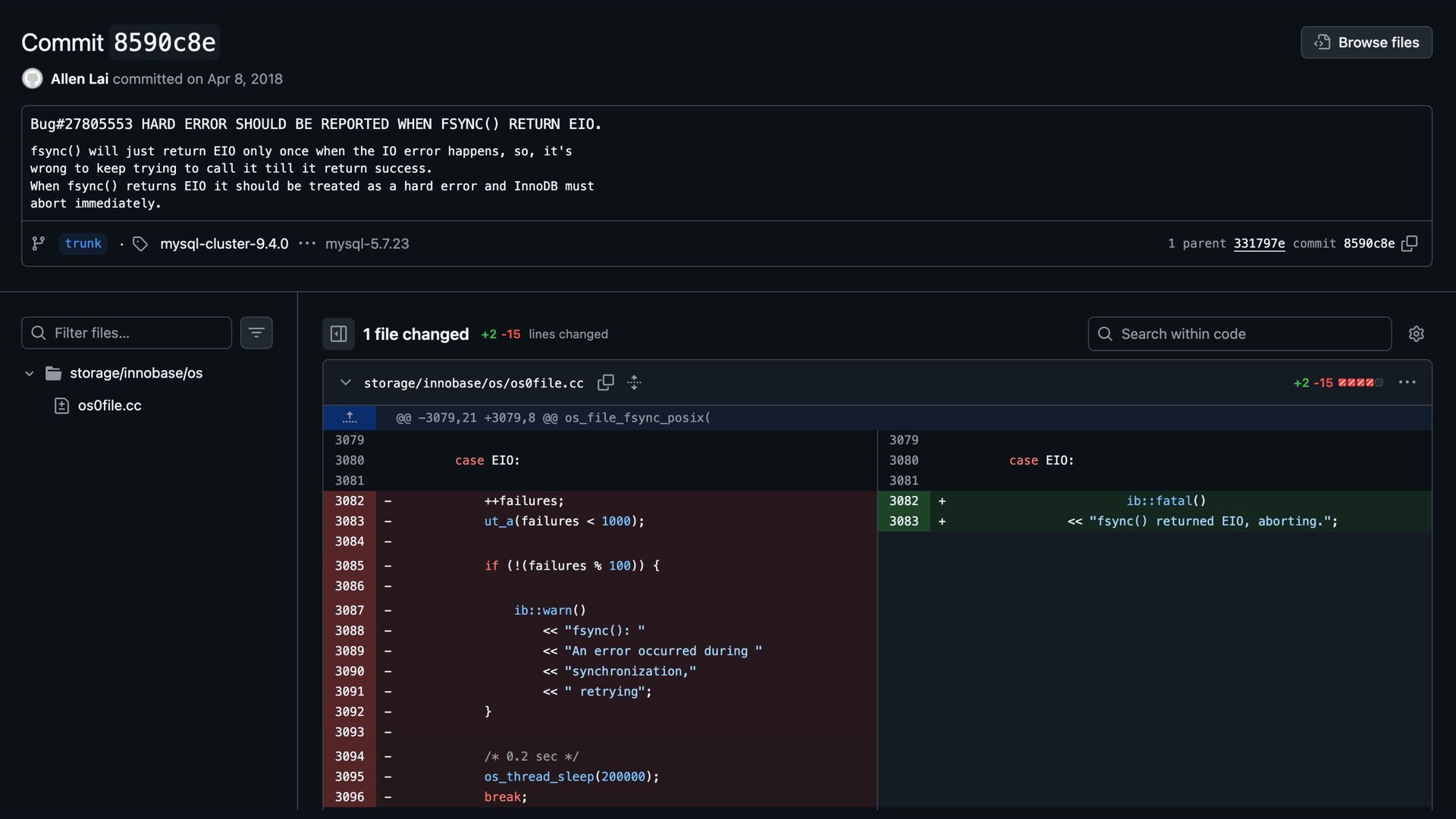The width and height of the screenshot is (1456, 819).
Task: Copy os0file.cc file path icon
Action: tap(605, 383)
